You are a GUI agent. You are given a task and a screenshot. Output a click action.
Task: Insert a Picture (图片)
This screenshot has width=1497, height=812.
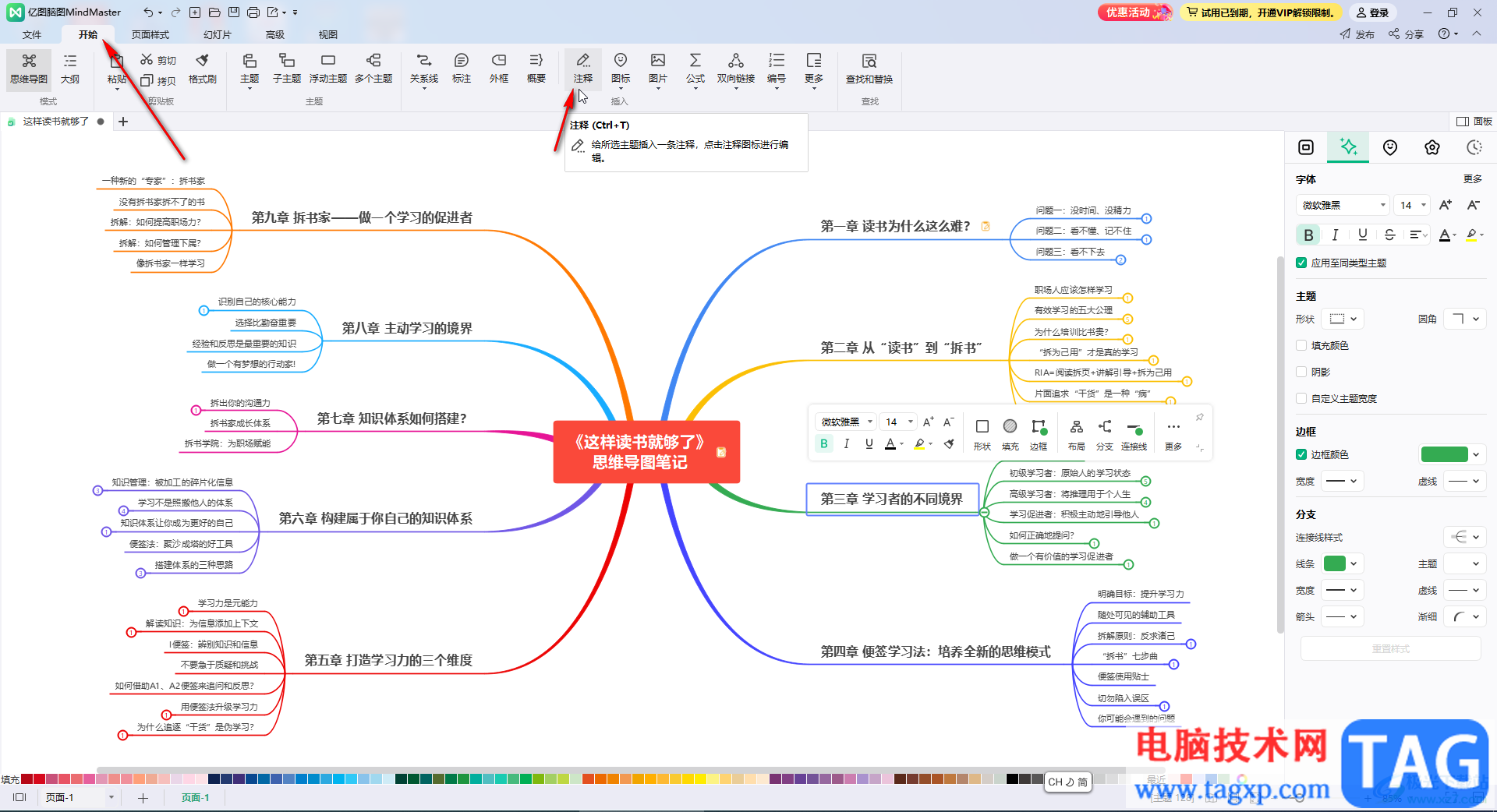coord(658,69)
